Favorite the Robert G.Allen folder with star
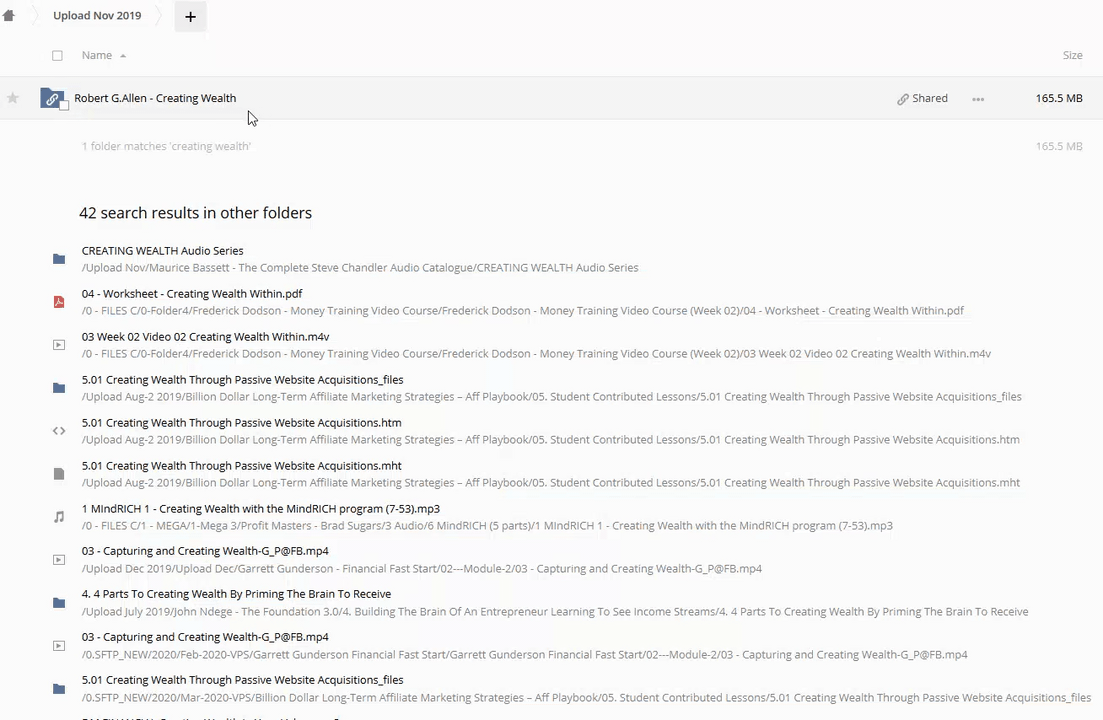Image resolution: width=1103 pixels, height=720 pixels. coord(13,98)
